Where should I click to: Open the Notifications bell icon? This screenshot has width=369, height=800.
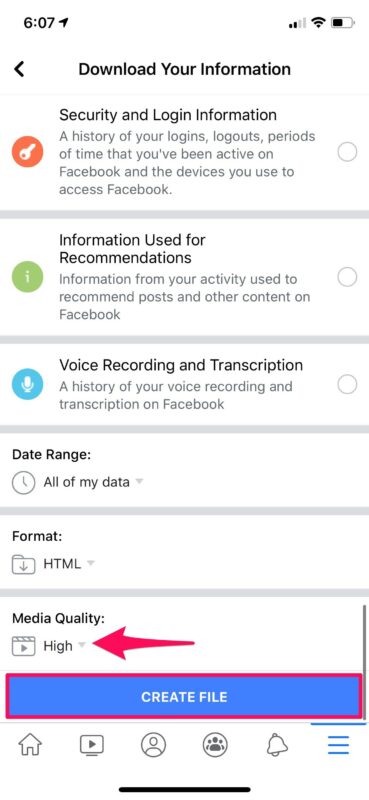[x=277, y=746]
